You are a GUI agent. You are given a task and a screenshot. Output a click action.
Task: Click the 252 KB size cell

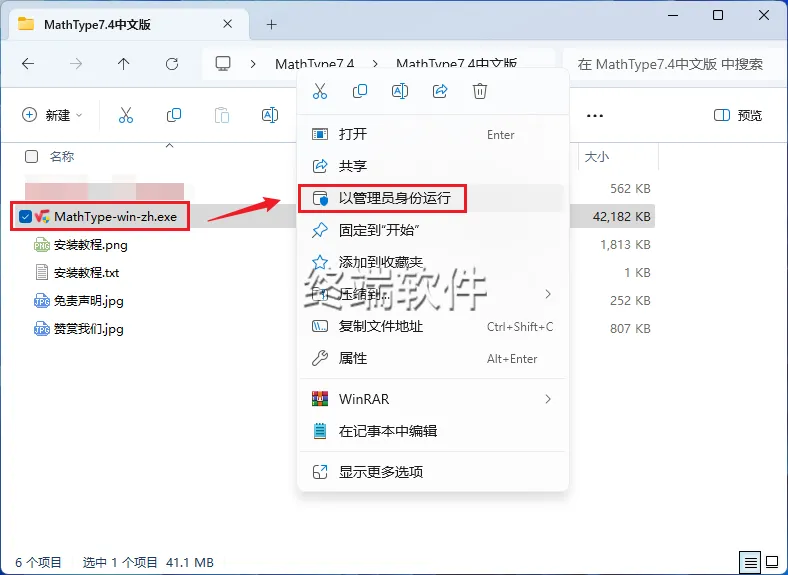pyautogui.click(x=630, y=301)
